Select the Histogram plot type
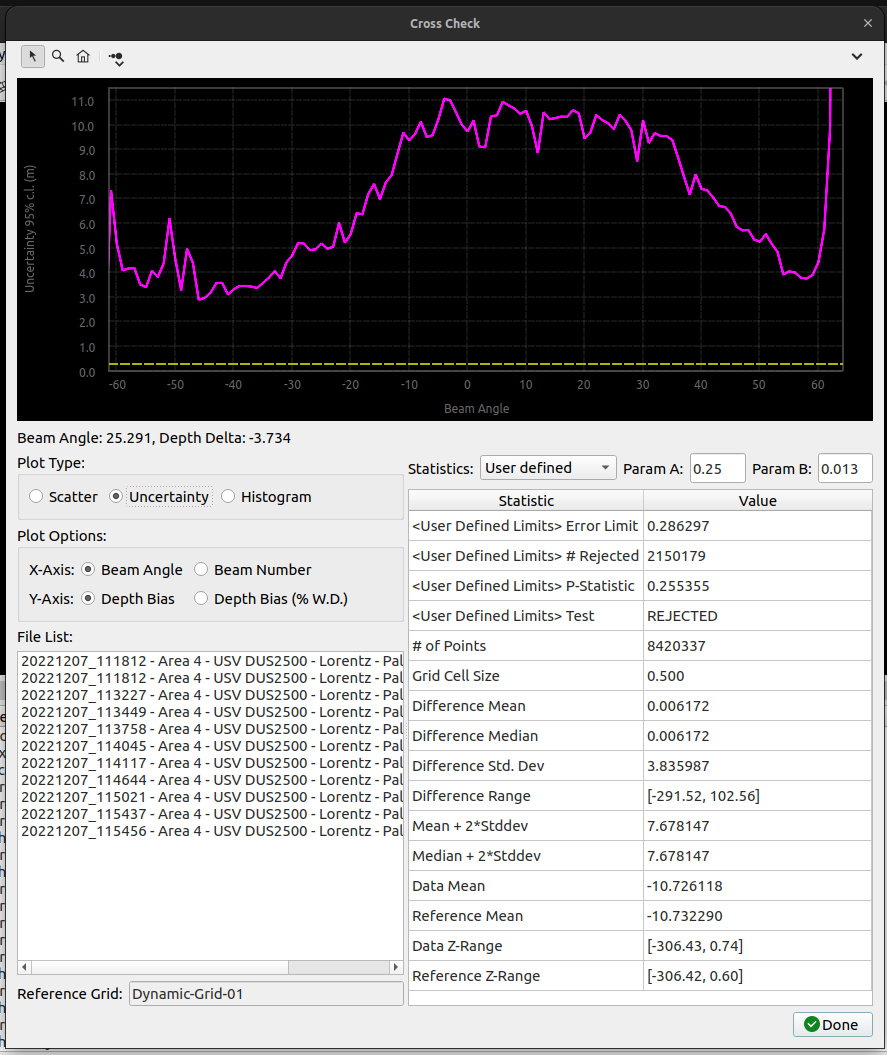This screenshot has width=887, height=1055. (229, 497)
